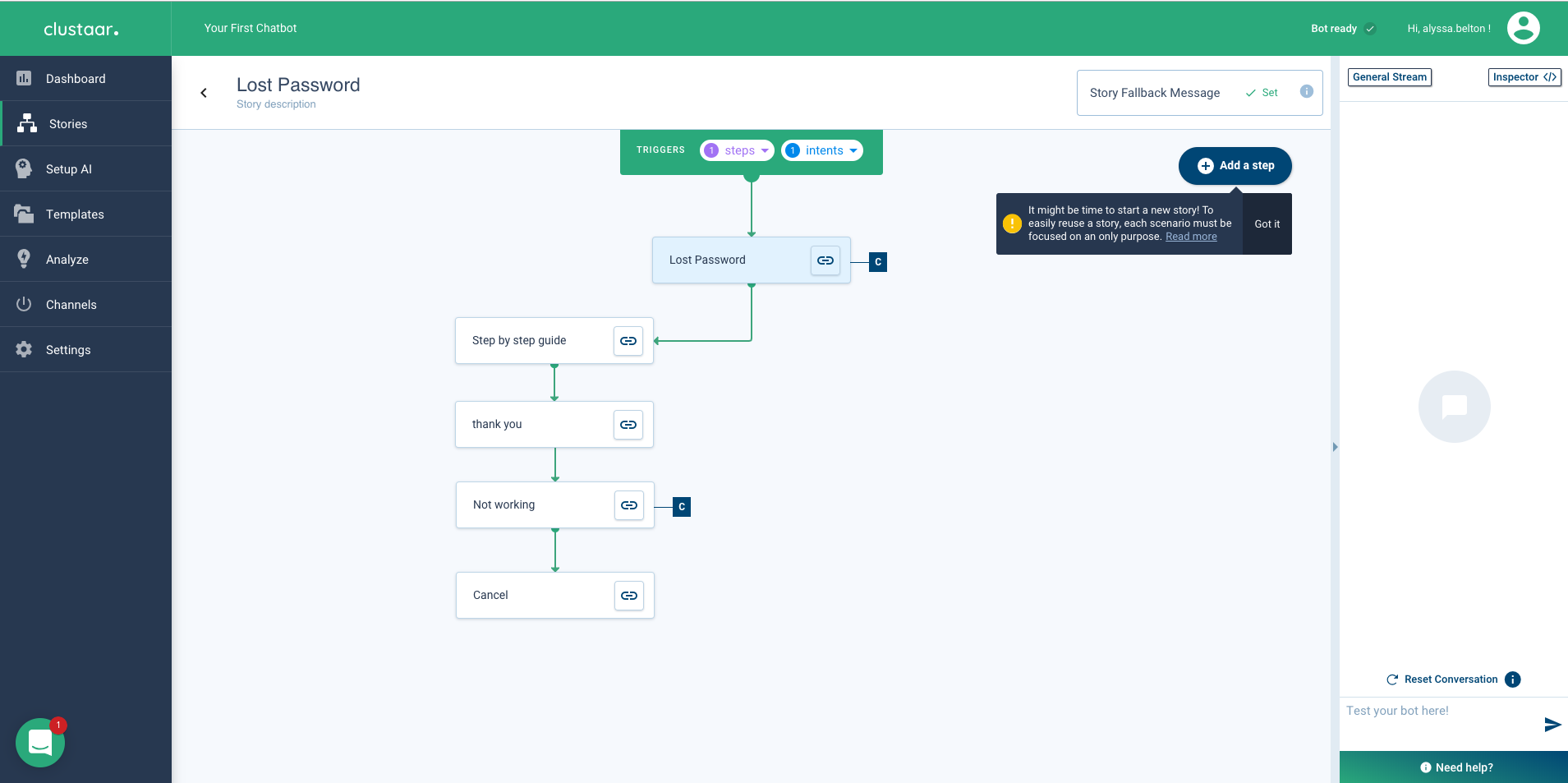
Task: Open Story Fallback Message setting
Action: (x=1199, y=93)
